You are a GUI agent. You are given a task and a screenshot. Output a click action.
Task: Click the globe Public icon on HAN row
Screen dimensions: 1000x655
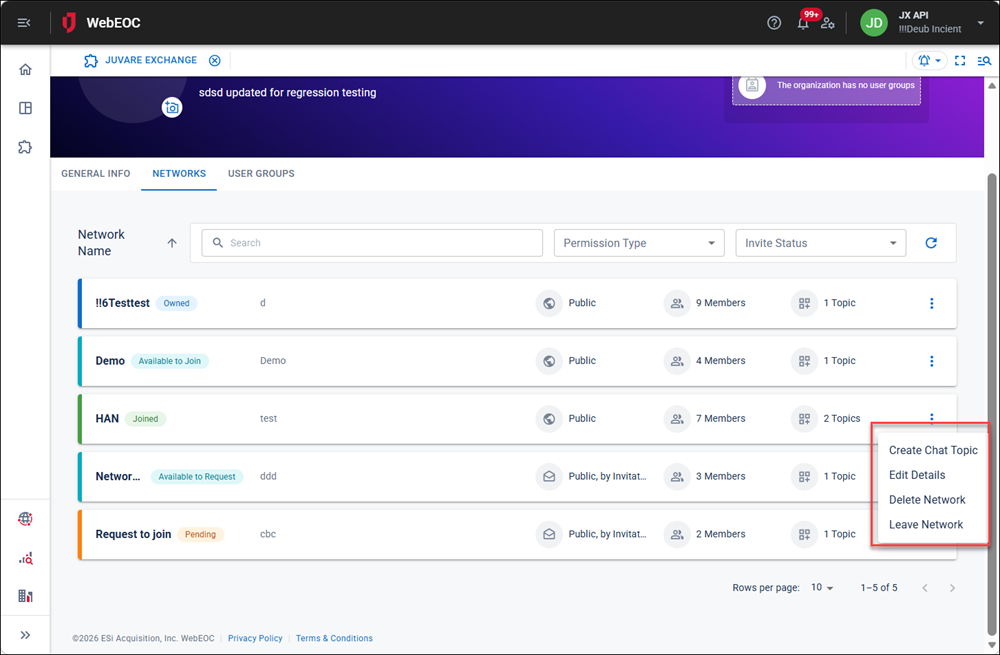pos(549,419)
